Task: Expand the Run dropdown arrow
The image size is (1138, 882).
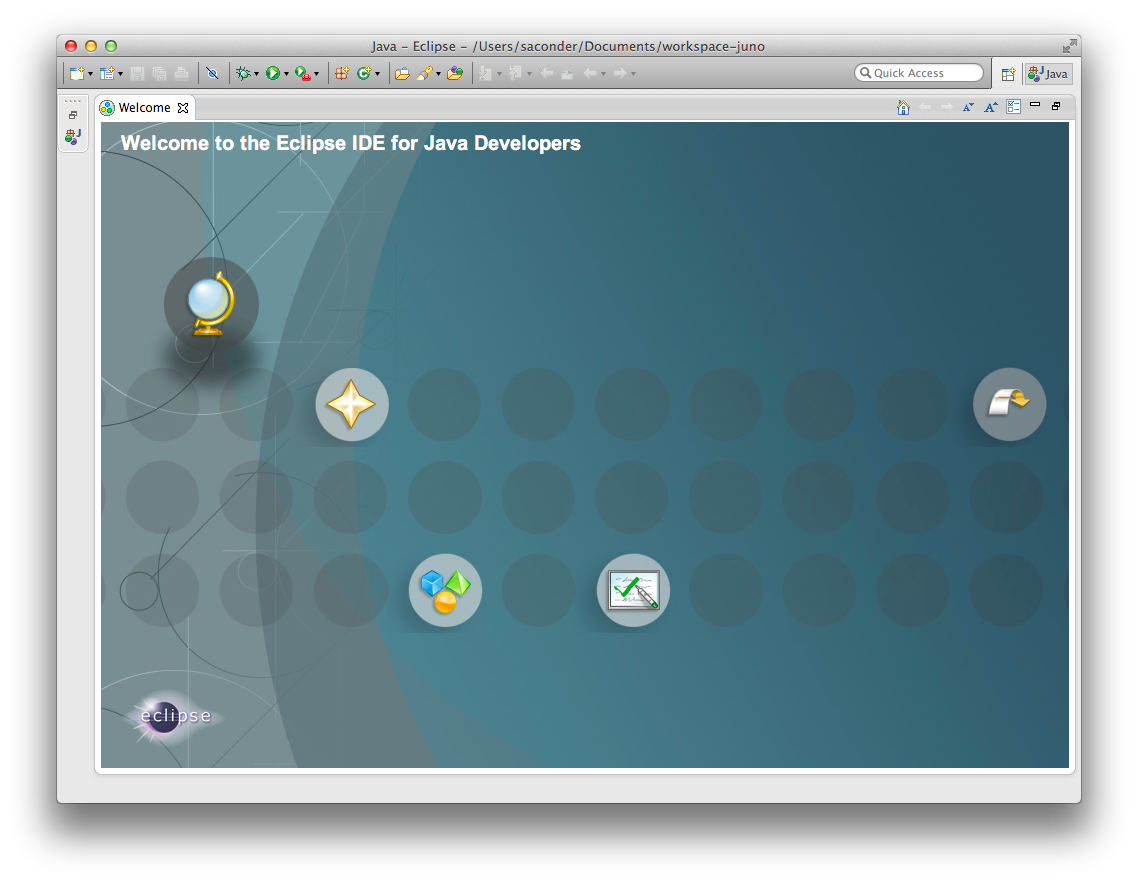Action: pos(286,74)
